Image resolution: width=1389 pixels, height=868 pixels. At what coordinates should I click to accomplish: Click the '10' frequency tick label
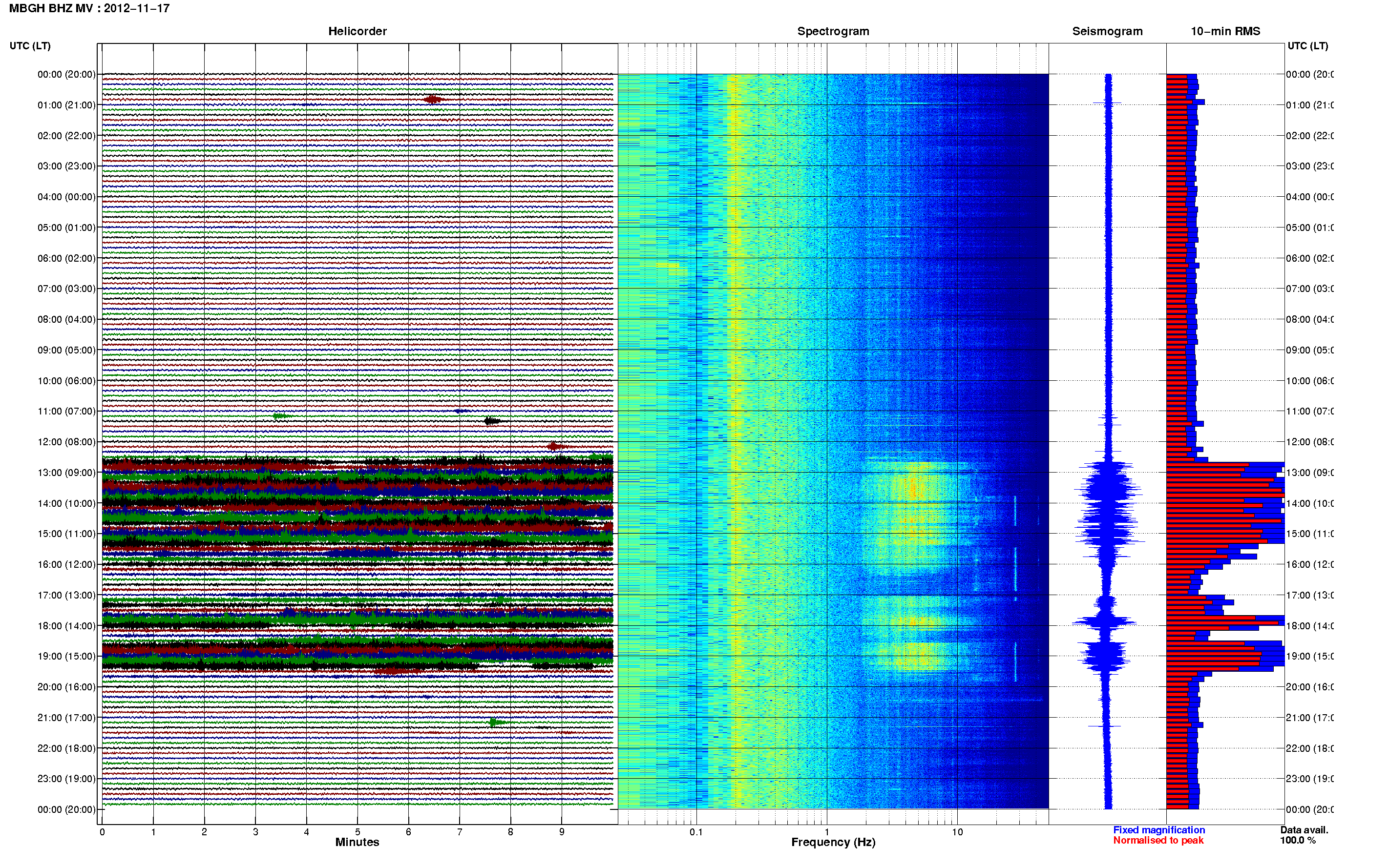pos(957,832)
